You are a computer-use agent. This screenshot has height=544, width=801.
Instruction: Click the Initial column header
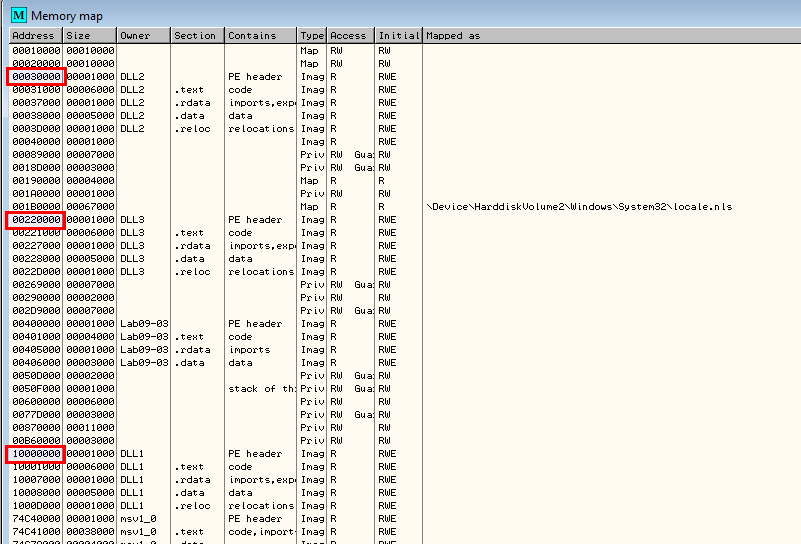tap(398, 36)
